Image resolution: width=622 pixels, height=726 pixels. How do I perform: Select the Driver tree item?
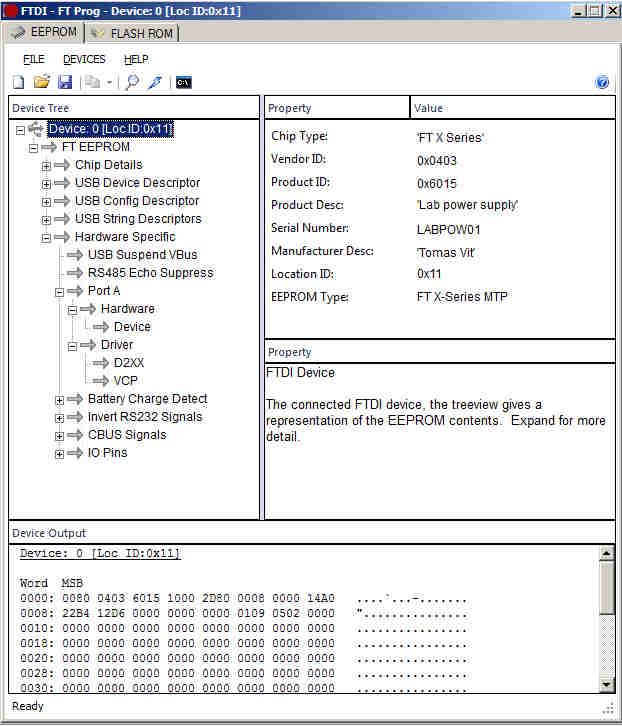pos(117,345)
